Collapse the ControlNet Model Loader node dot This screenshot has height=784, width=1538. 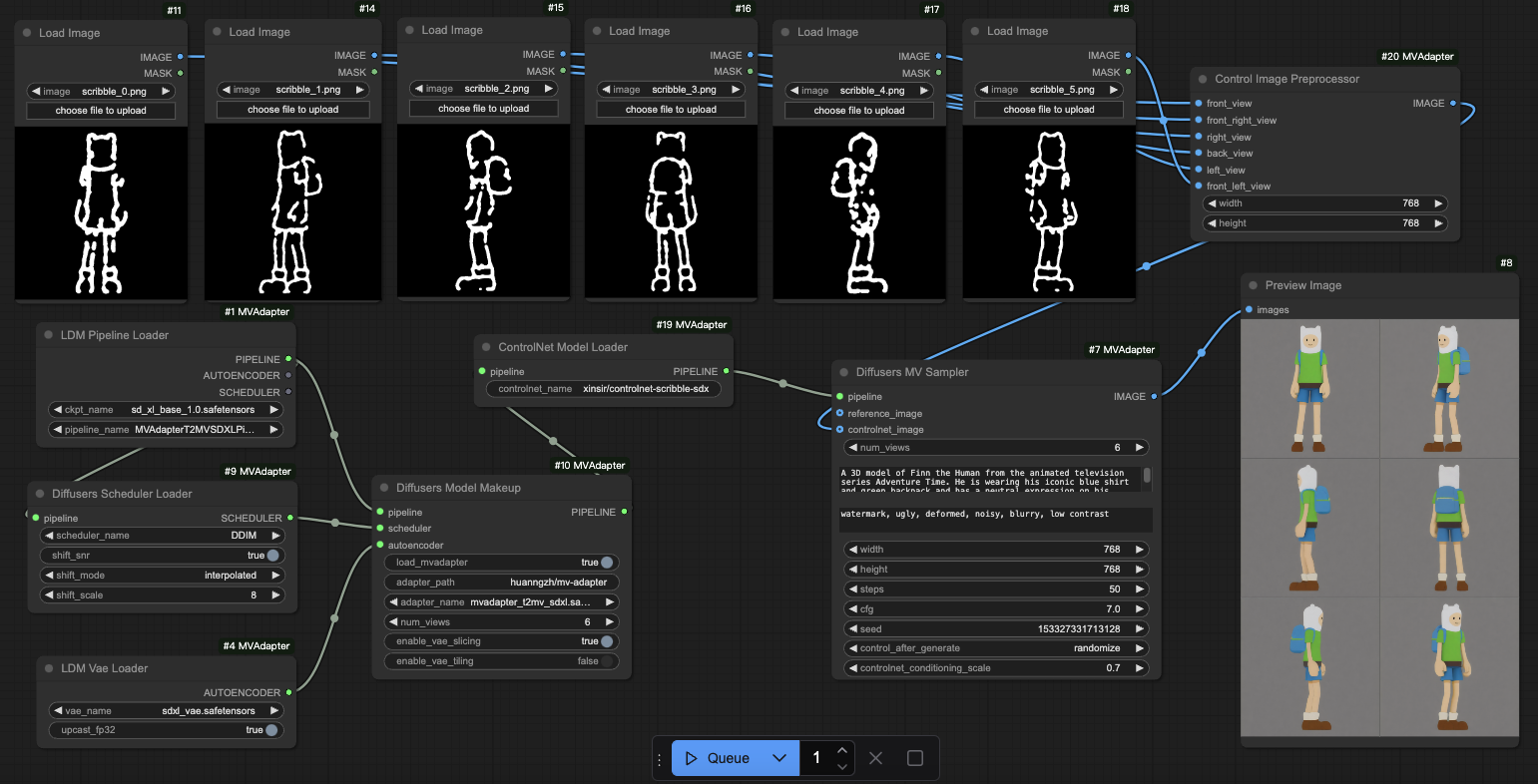486,347
